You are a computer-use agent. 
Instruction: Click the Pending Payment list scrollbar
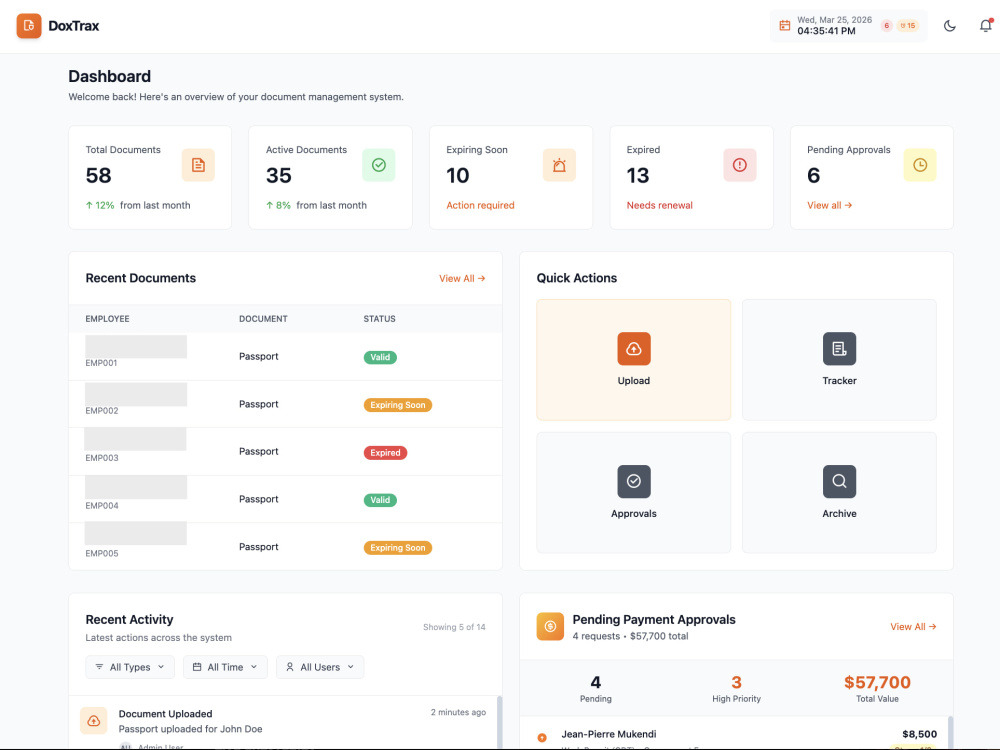click(x=951, y=732)
